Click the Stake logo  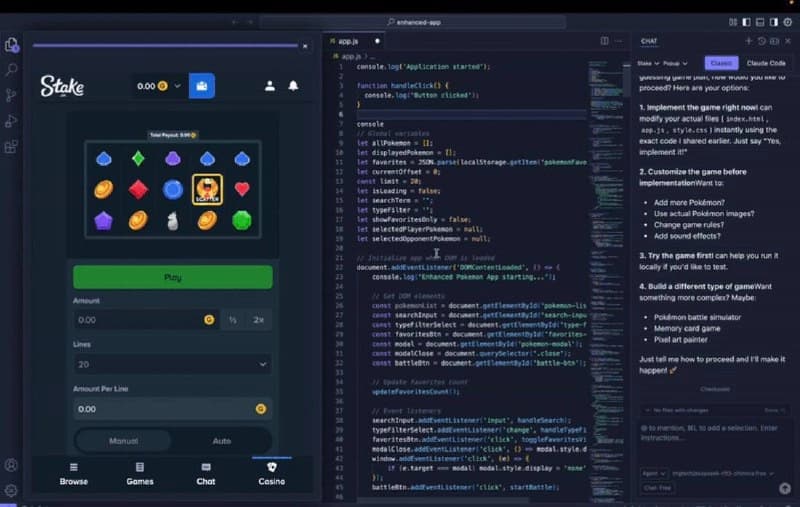pyautogui.click(x=62, y=86)
